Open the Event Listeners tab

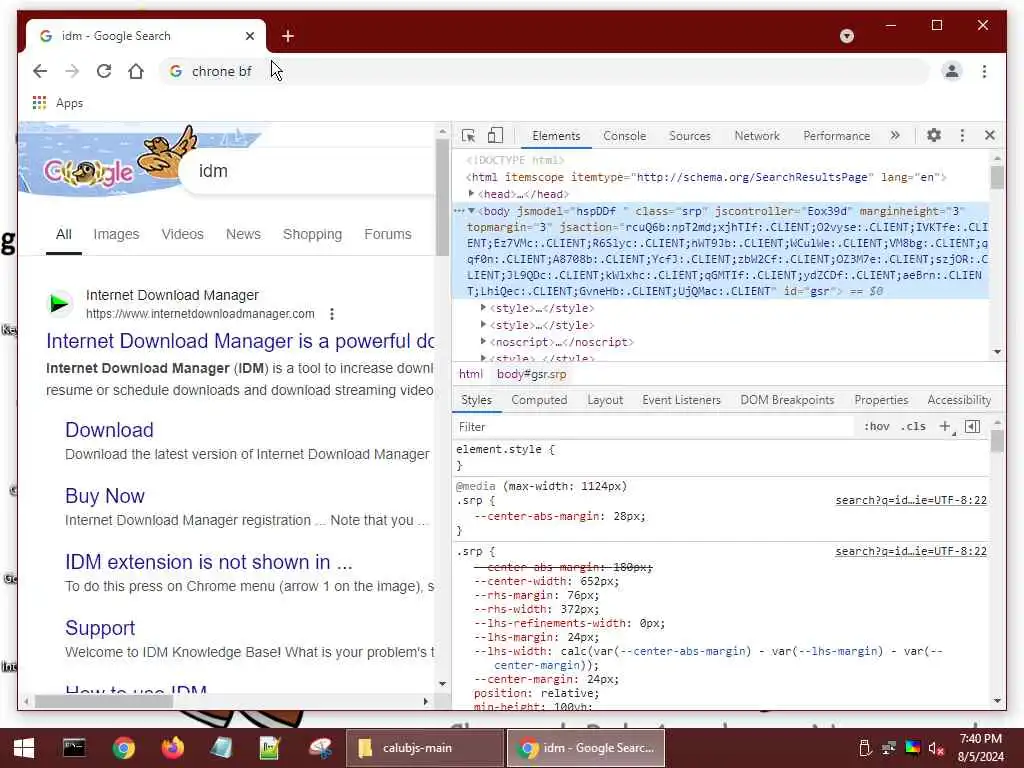681,400
